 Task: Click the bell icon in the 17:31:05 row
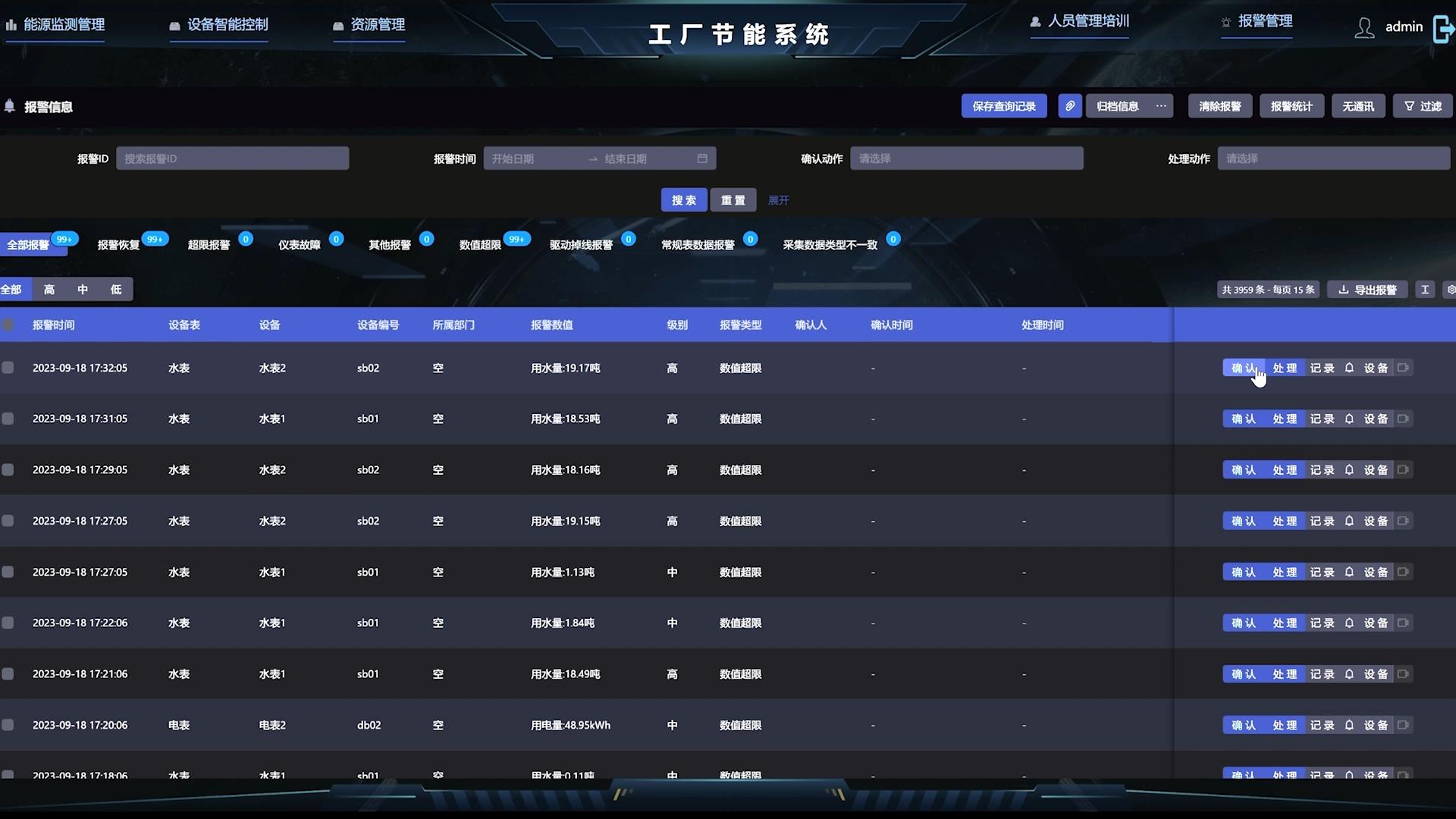tap(1349, 419)
